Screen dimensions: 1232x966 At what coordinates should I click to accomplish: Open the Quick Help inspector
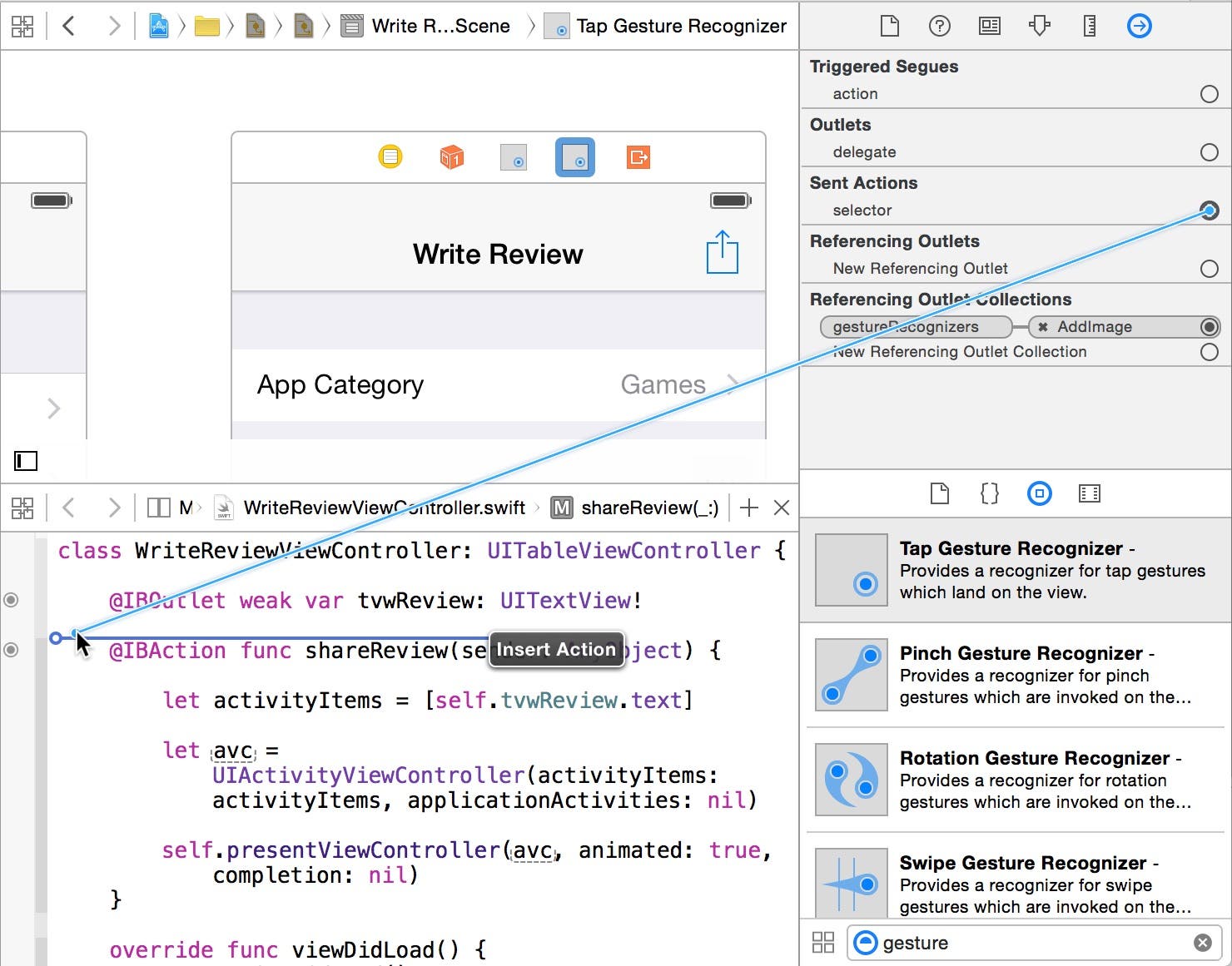point(939,26)
